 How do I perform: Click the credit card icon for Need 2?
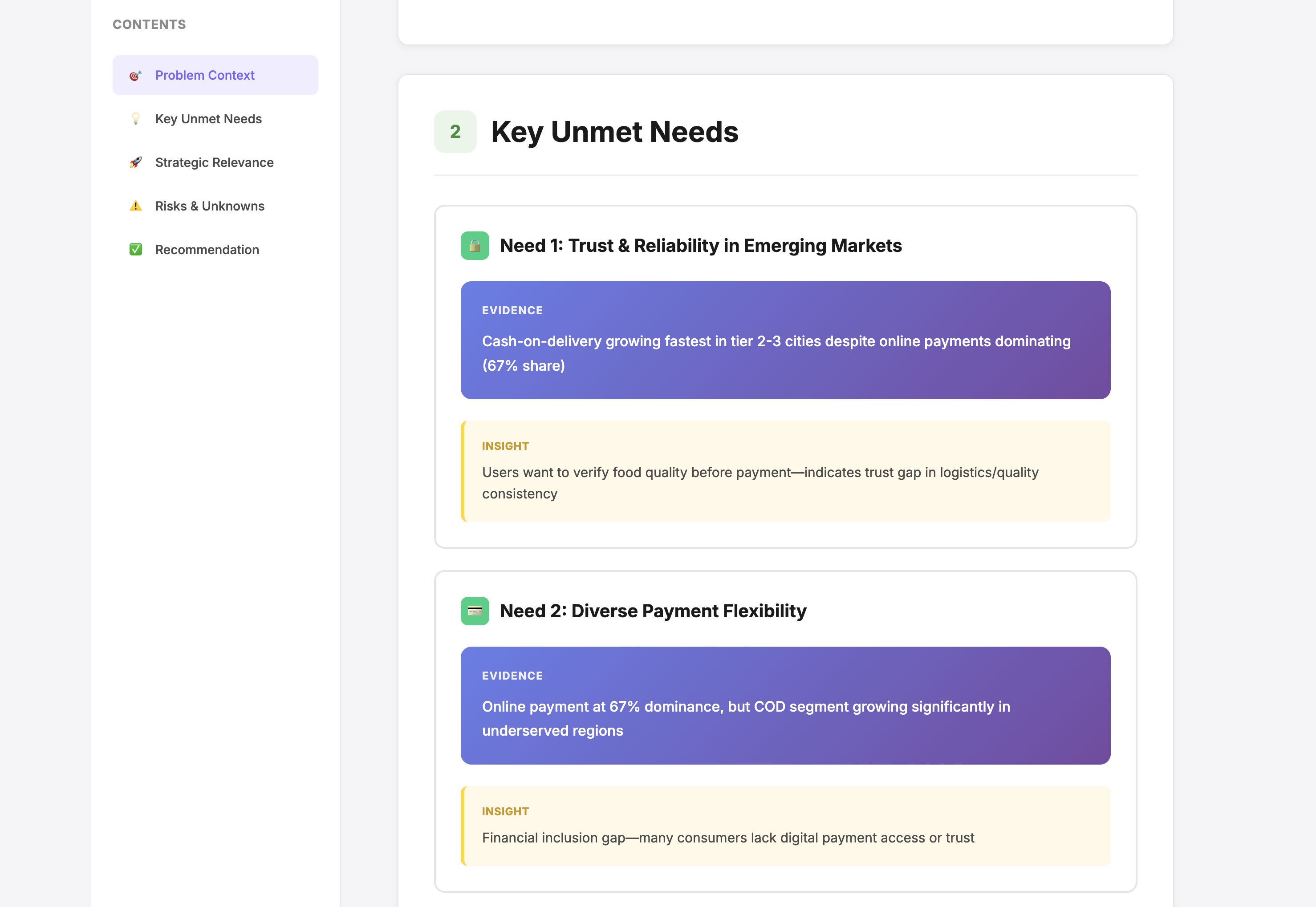point(475,611)
